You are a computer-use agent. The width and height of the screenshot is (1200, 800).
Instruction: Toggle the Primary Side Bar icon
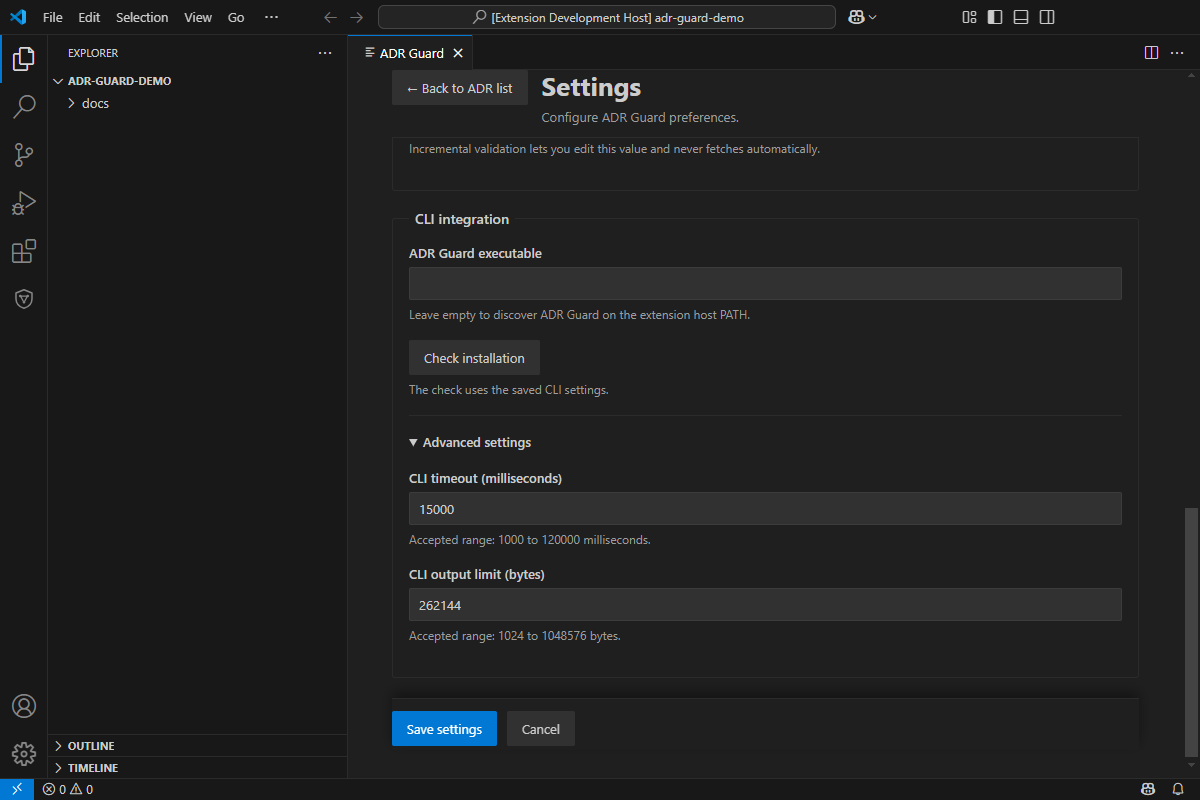[995, 17]
